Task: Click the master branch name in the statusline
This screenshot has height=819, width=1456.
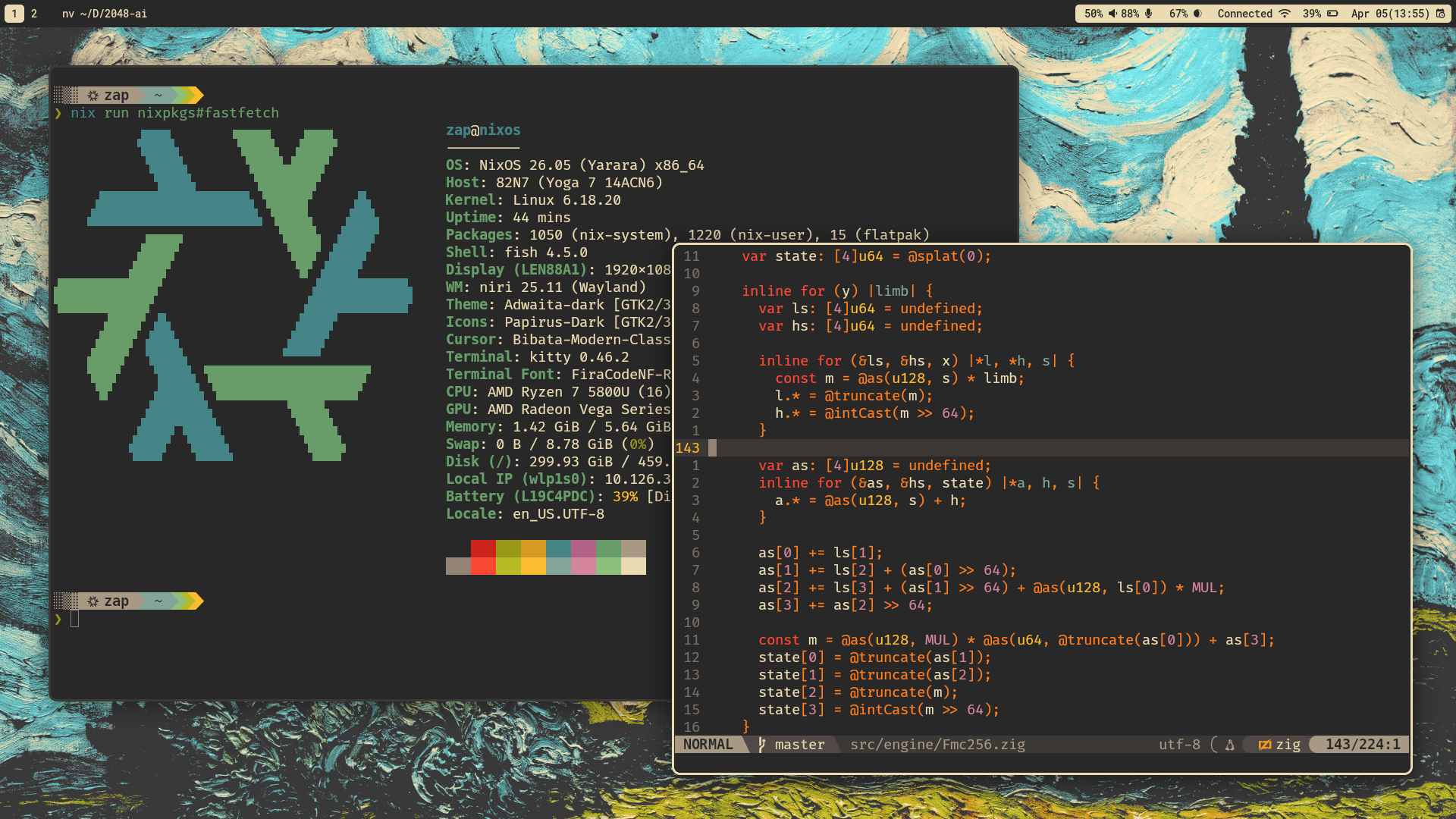Action: pos(799,745)
